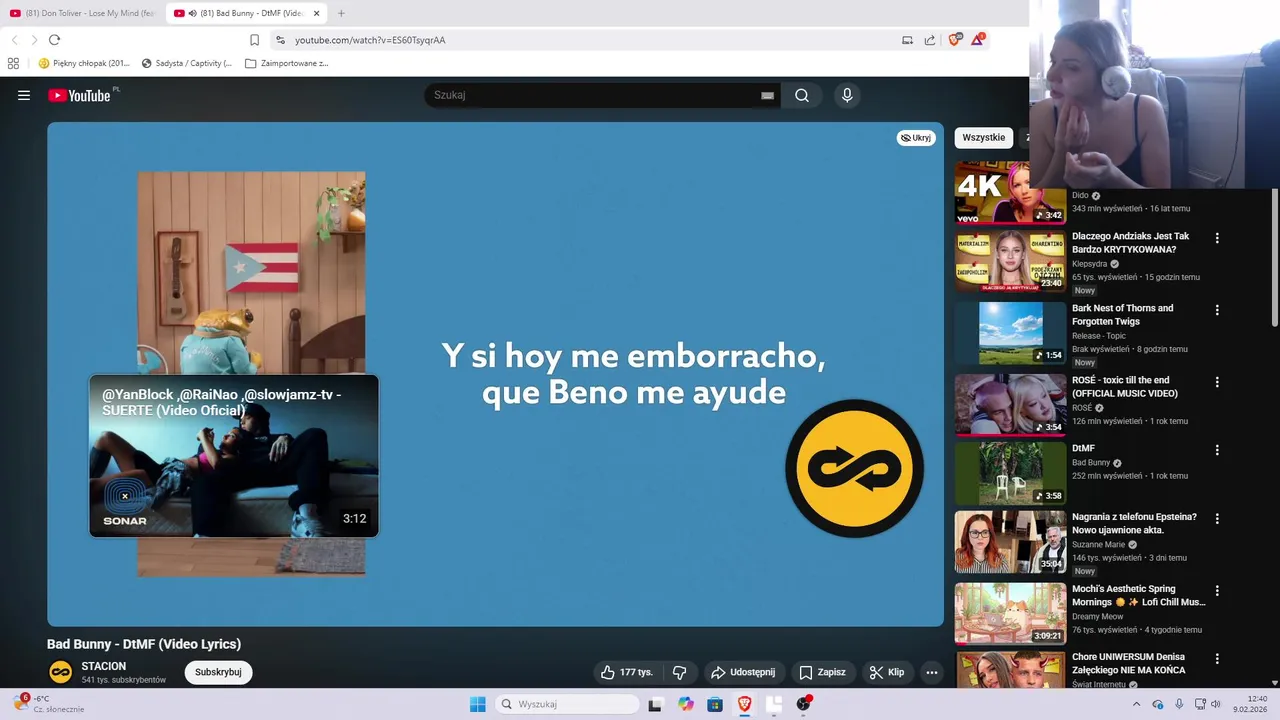Open the weather widget showing -6°C

[50, 704]
